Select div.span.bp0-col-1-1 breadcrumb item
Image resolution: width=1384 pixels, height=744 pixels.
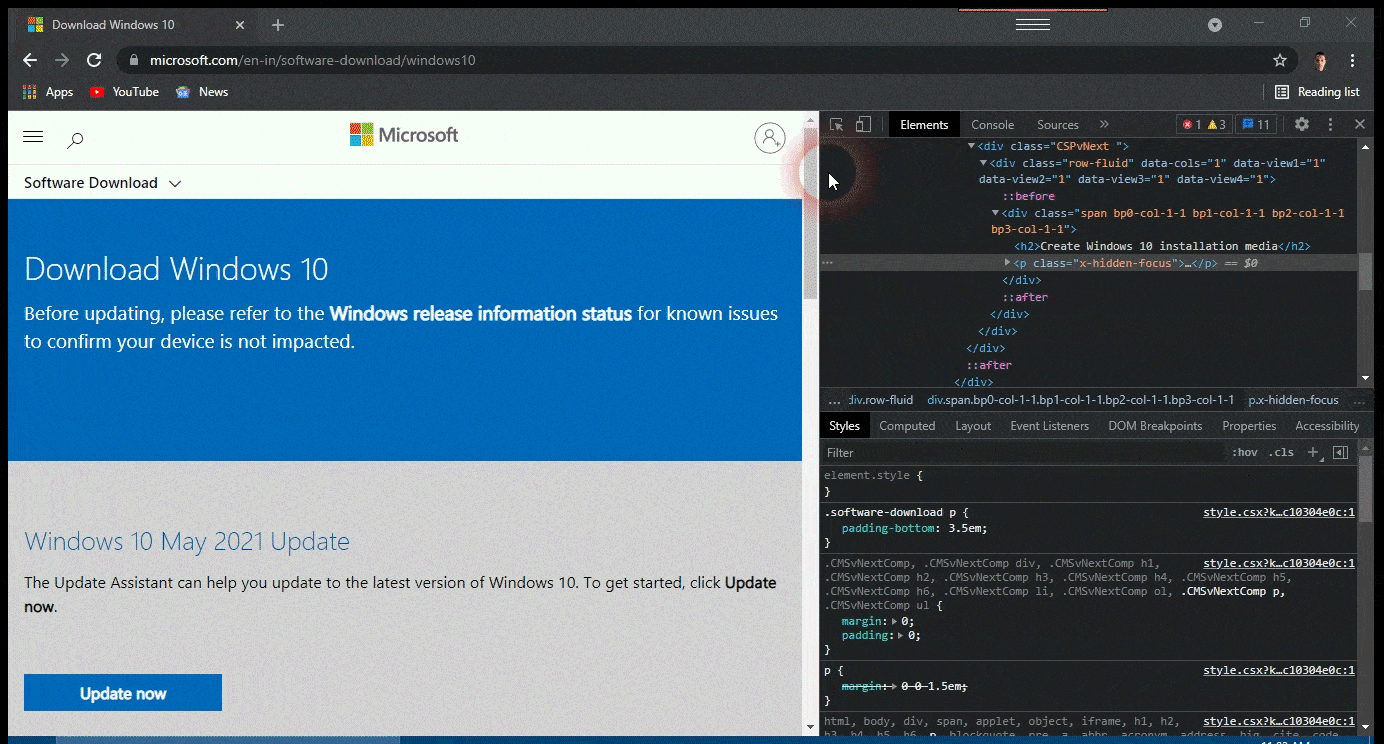tap(1081, 400)
